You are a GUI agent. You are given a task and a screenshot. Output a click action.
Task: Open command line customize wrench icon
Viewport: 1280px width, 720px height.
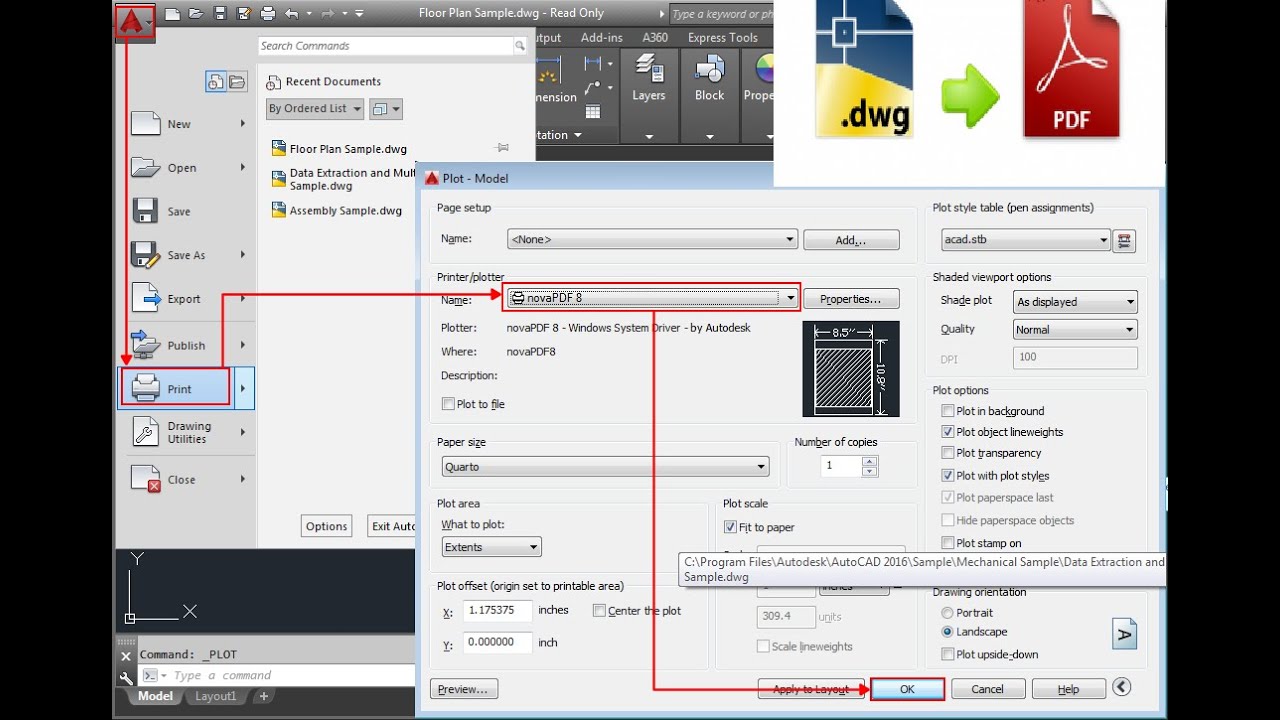point(125,677)
